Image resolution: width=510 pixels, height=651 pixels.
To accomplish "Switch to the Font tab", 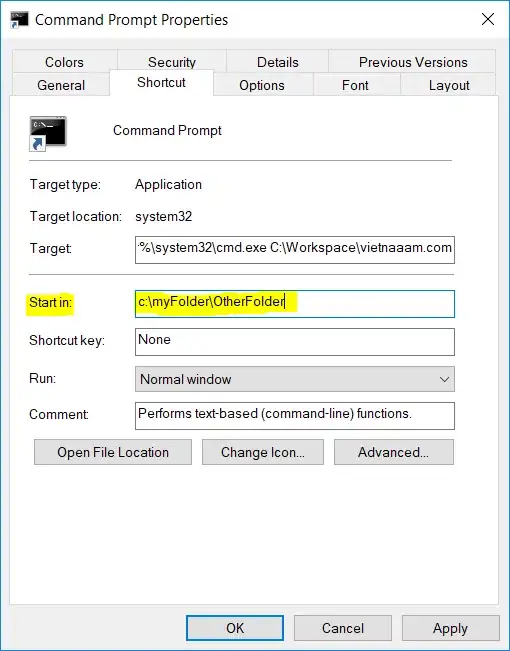I will point(355,85).
